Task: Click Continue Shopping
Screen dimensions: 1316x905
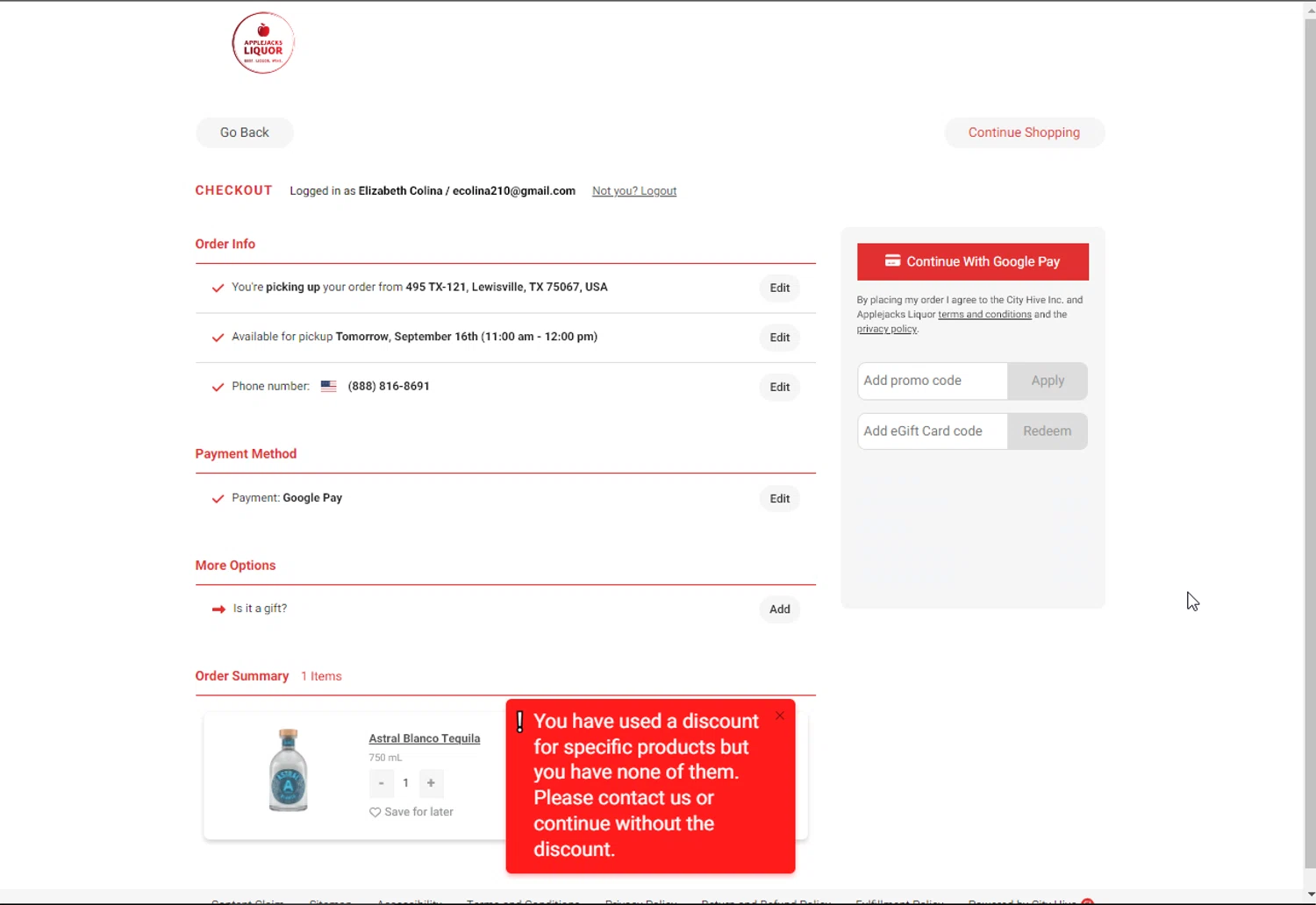Action: tap(1024, 132)
